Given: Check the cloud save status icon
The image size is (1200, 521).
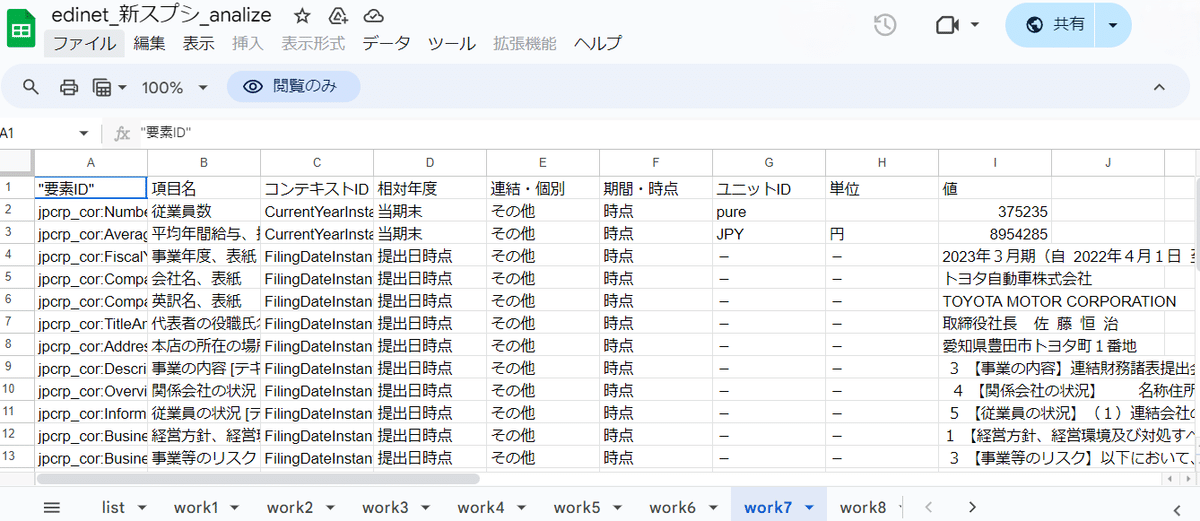Looking at the screenshot, I should pos(373,16).
